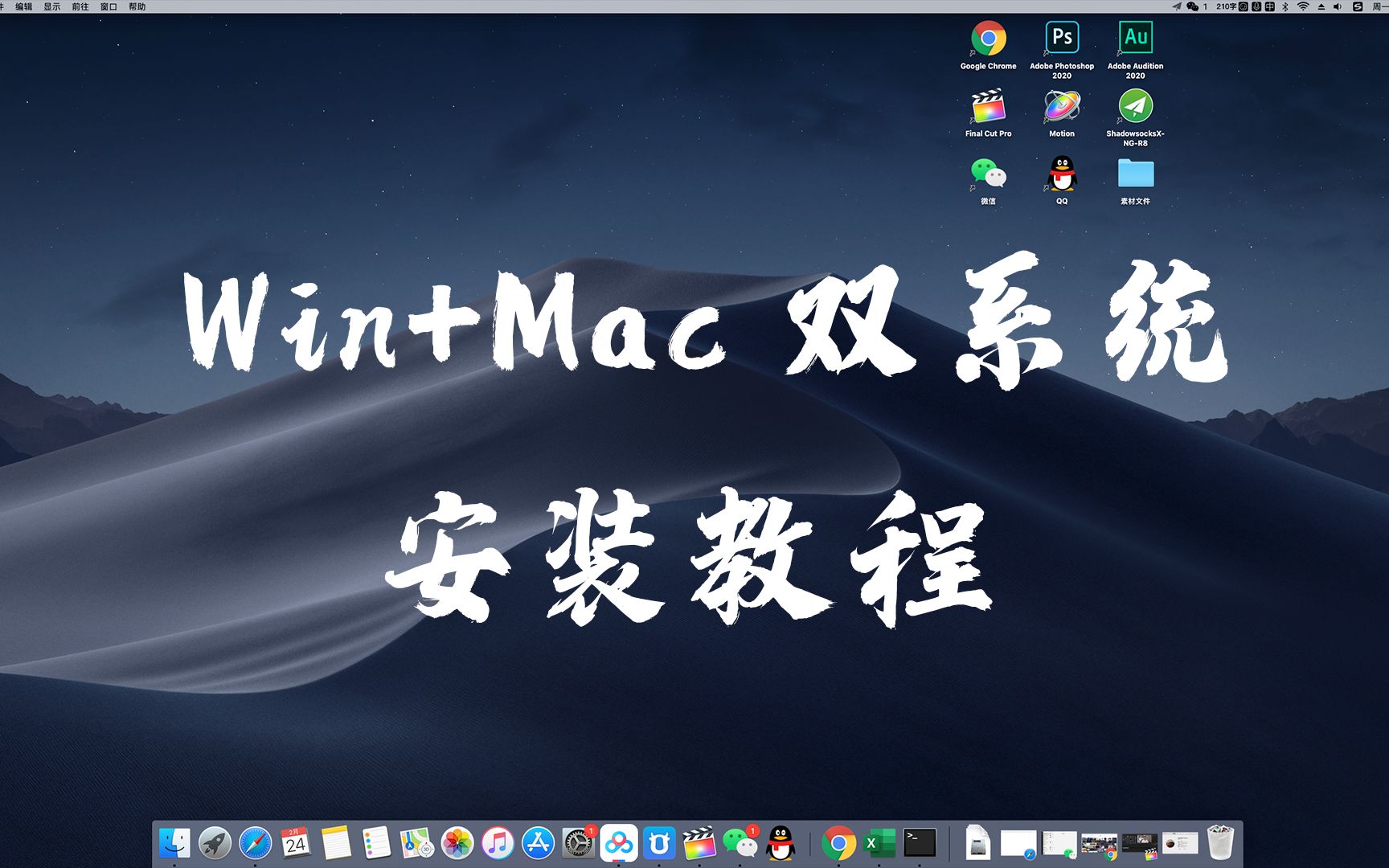Open Final Cut Pro from the desktop
This screenshot has width=1389, height=868.
click(988, 104)
